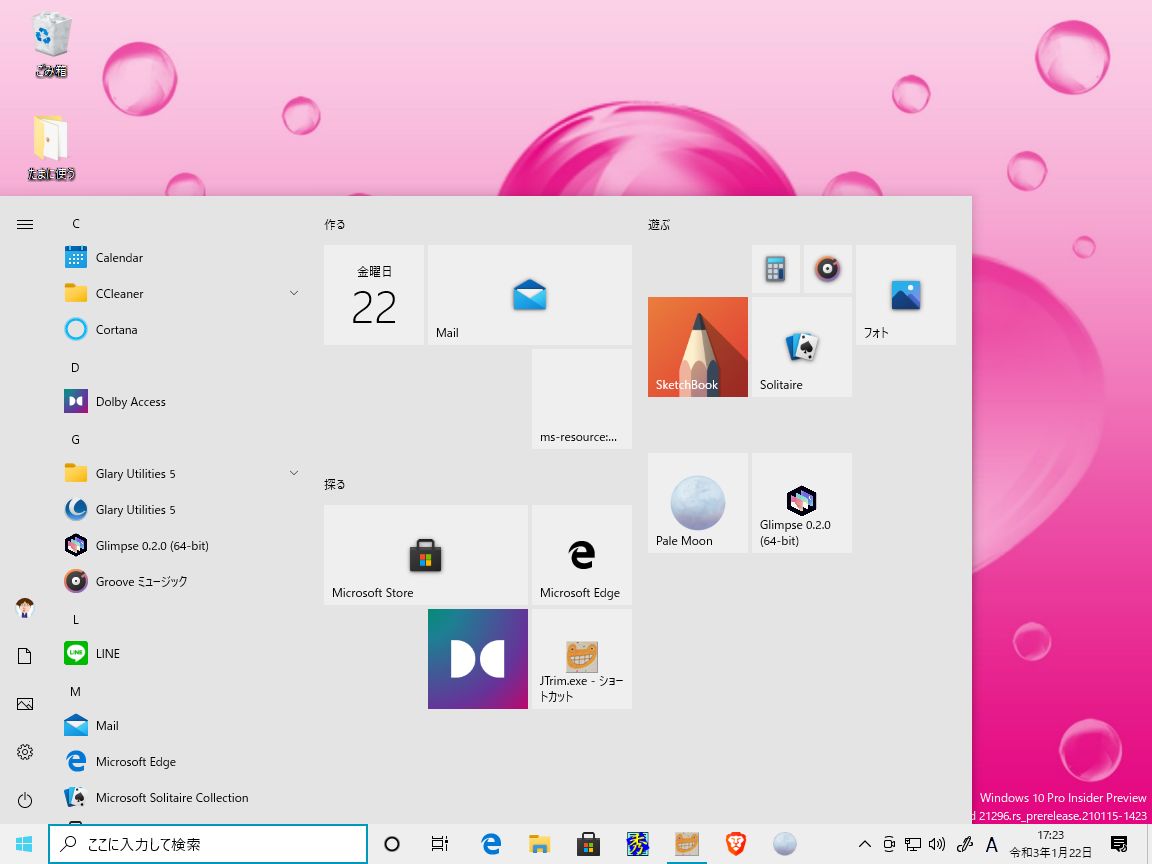Image resolution: width=1152 pixels, height=864 pixels.
Task: Click the Windows Start button on taskbar
Action: point(24,844)
